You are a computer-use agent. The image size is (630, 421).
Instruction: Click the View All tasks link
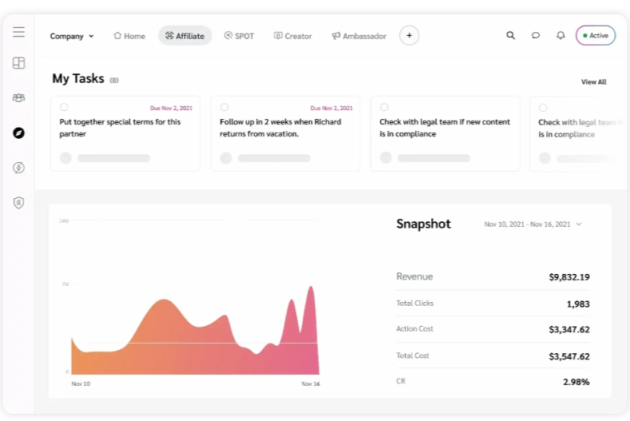[x=593, y=82]
